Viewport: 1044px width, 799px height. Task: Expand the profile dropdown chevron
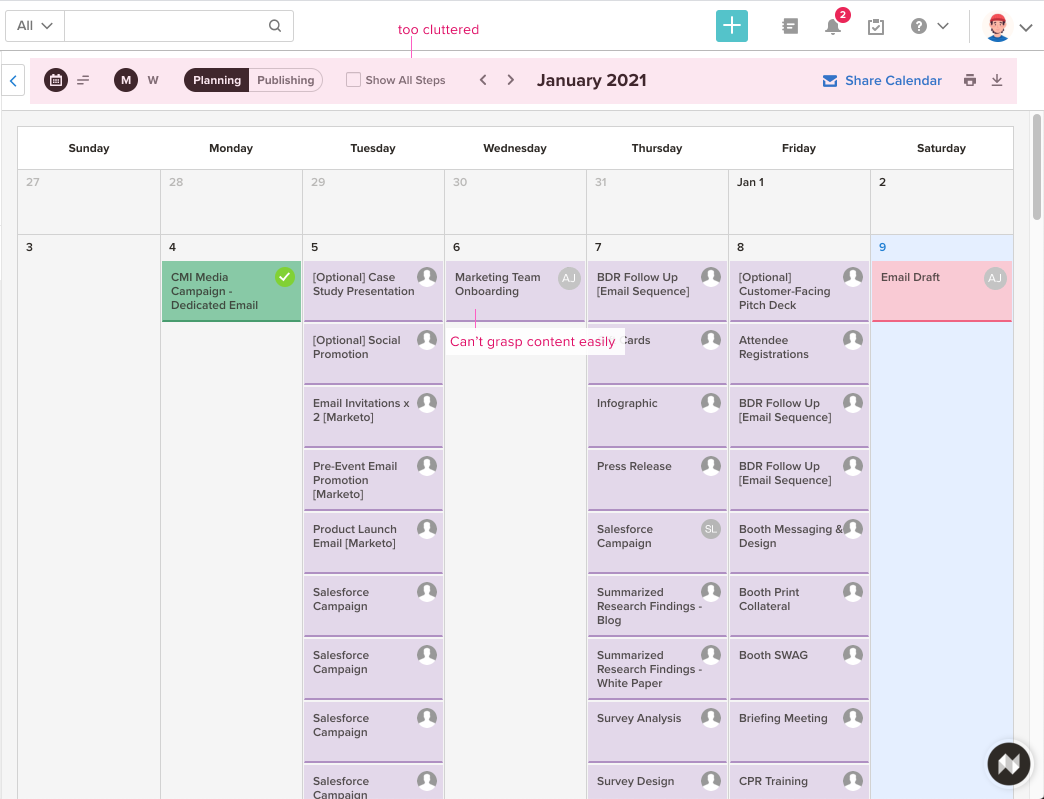point(1026,27)
